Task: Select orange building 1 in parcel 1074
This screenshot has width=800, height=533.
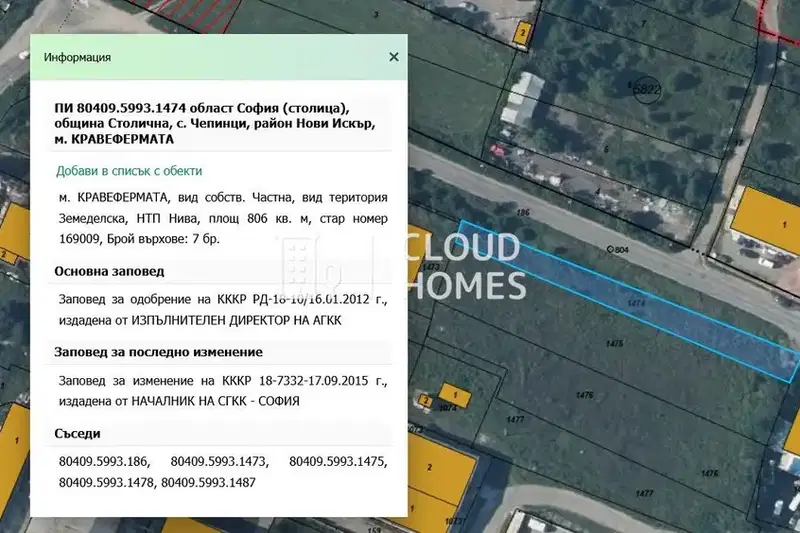Action: point(455,395)
